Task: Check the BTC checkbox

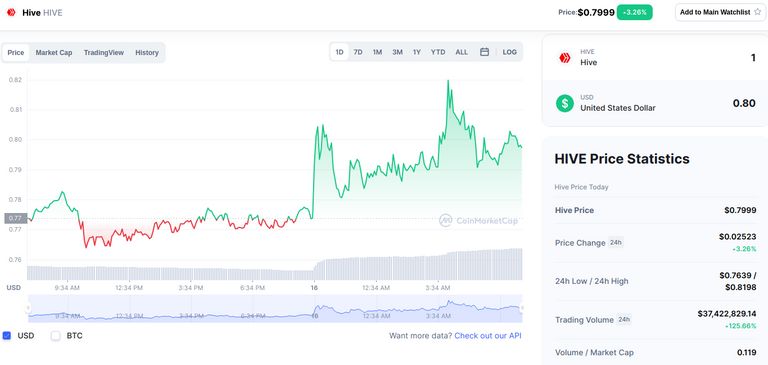Action: [56, 336]
